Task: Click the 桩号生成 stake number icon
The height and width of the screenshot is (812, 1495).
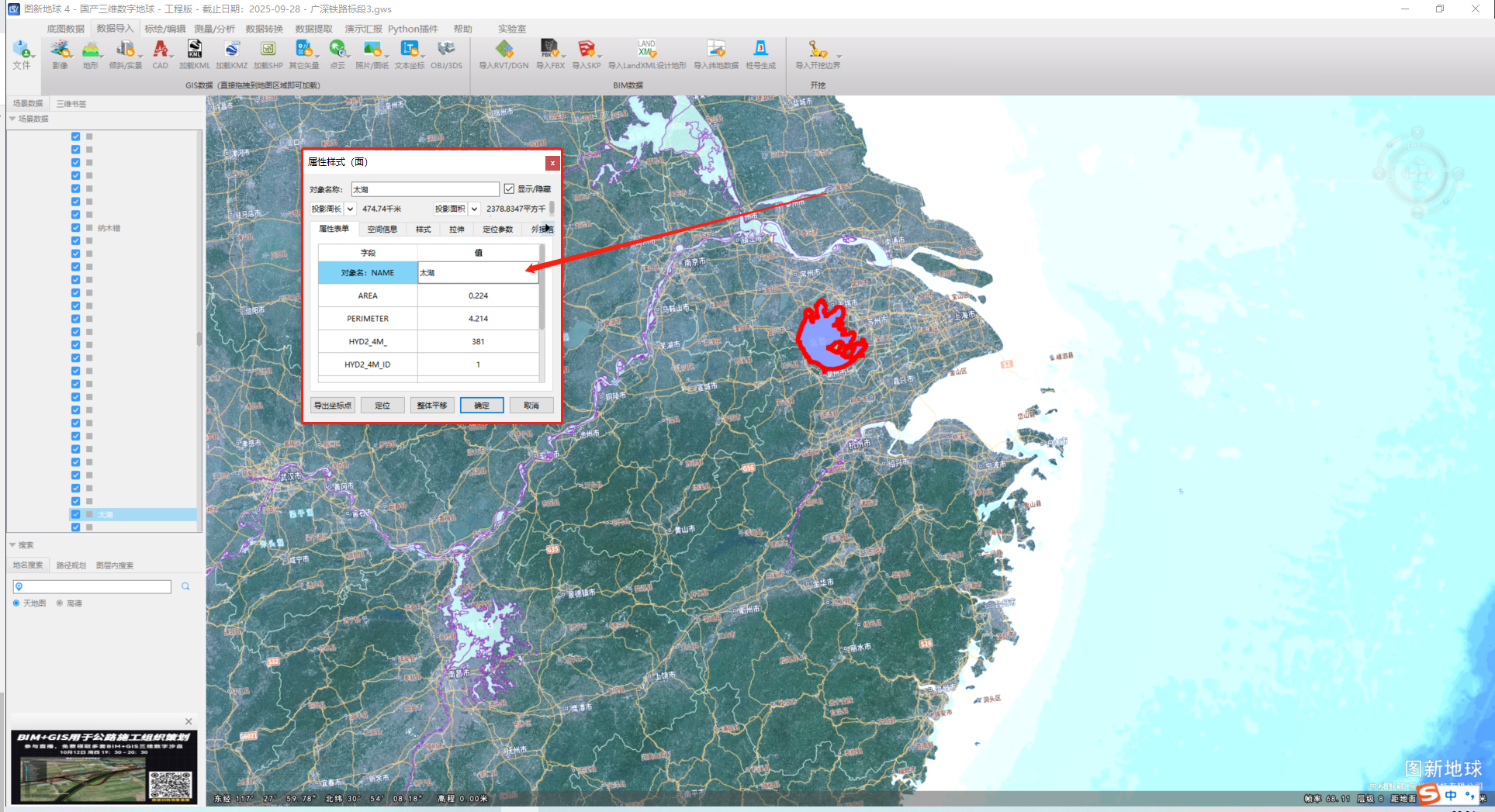Action: pyautogui.click(x=761, y=50)
